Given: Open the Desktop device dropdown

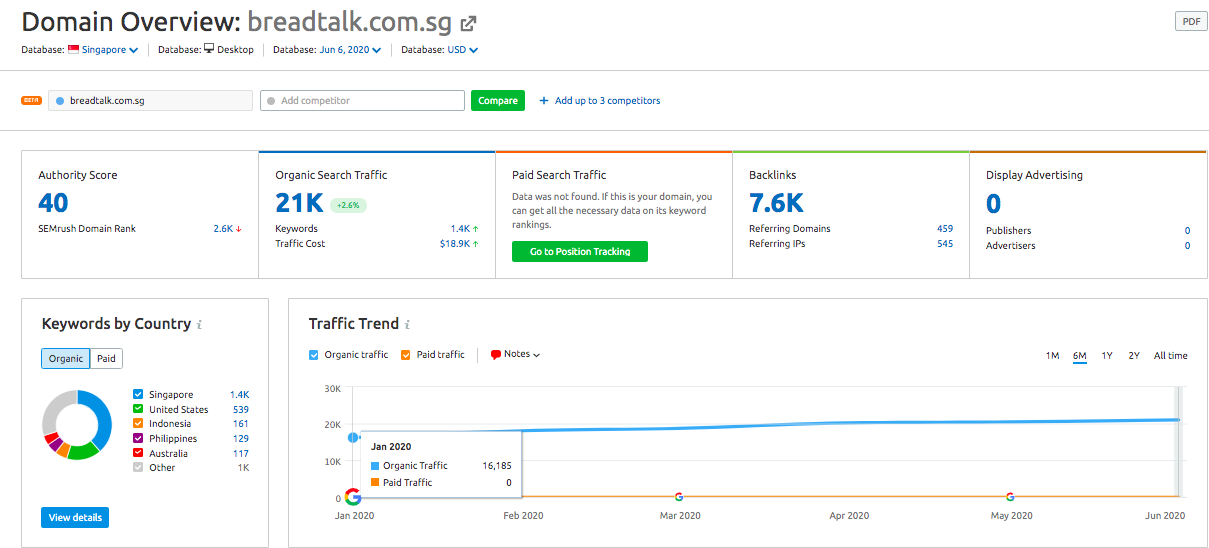Looking at the screenshot, I should pos(235,50).
